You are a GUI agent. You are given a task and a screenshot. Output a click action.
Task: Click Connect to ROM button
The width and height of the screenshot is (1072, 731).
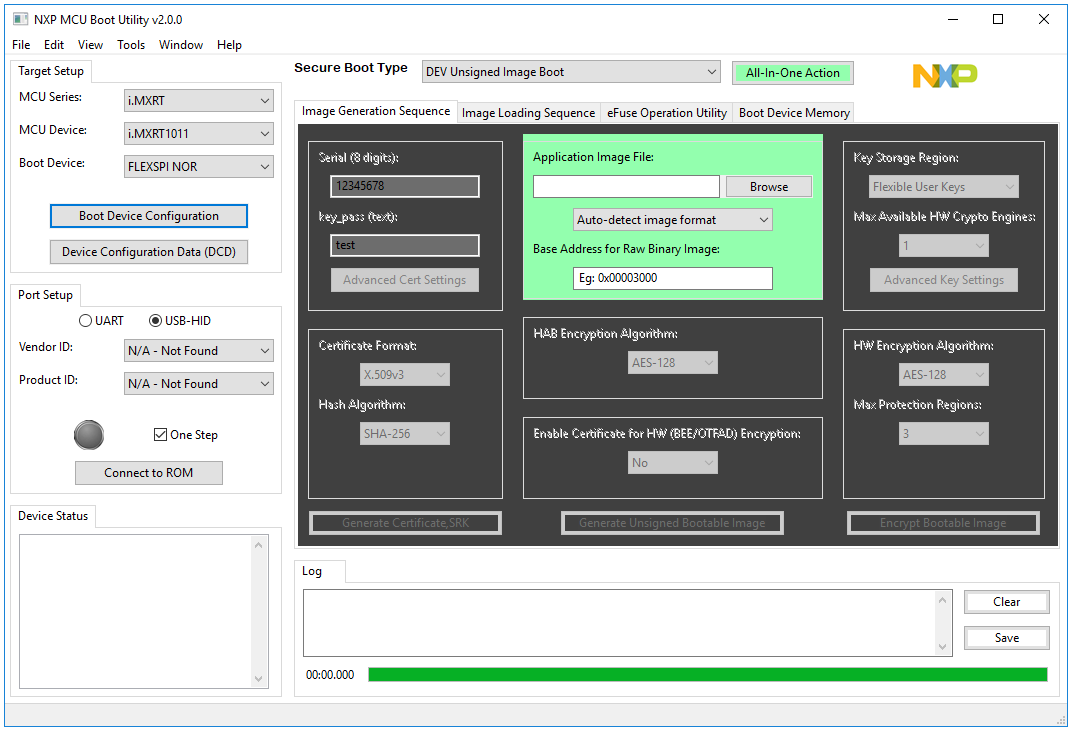pyautogui.click(x=148, y=473)
